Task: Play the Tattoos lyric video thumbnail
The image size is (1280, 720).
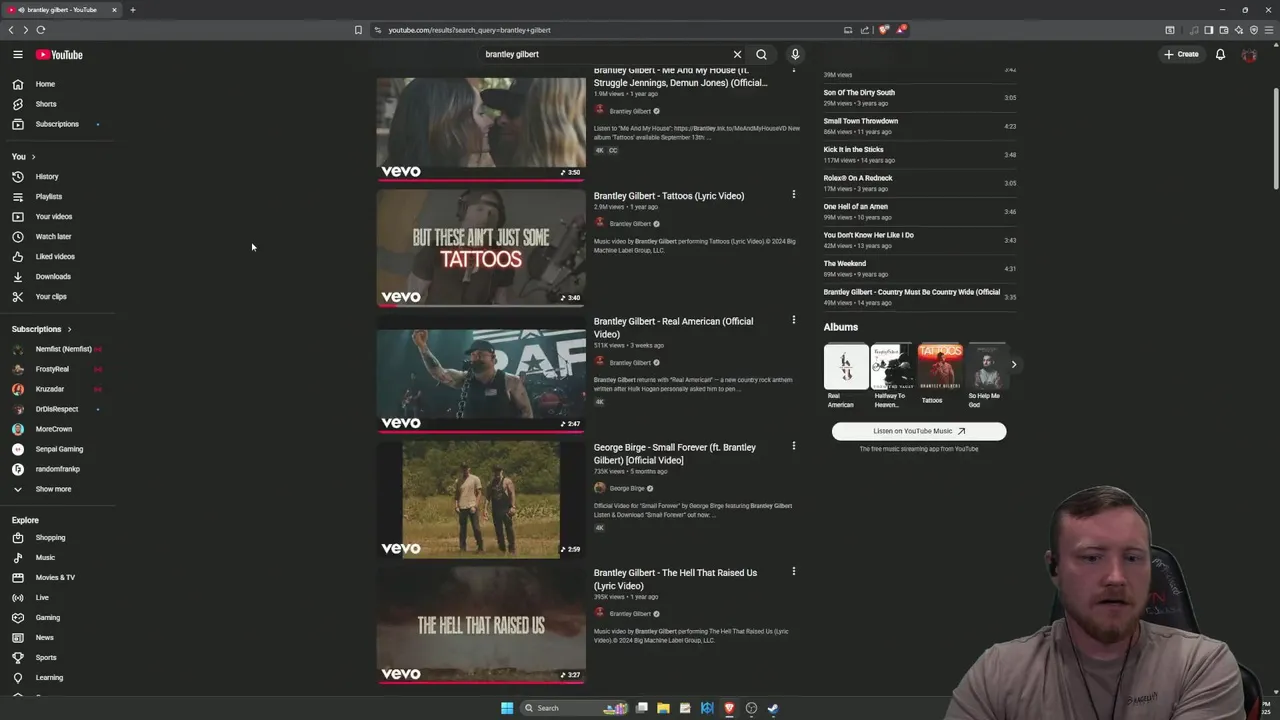Action: [481, 247]
